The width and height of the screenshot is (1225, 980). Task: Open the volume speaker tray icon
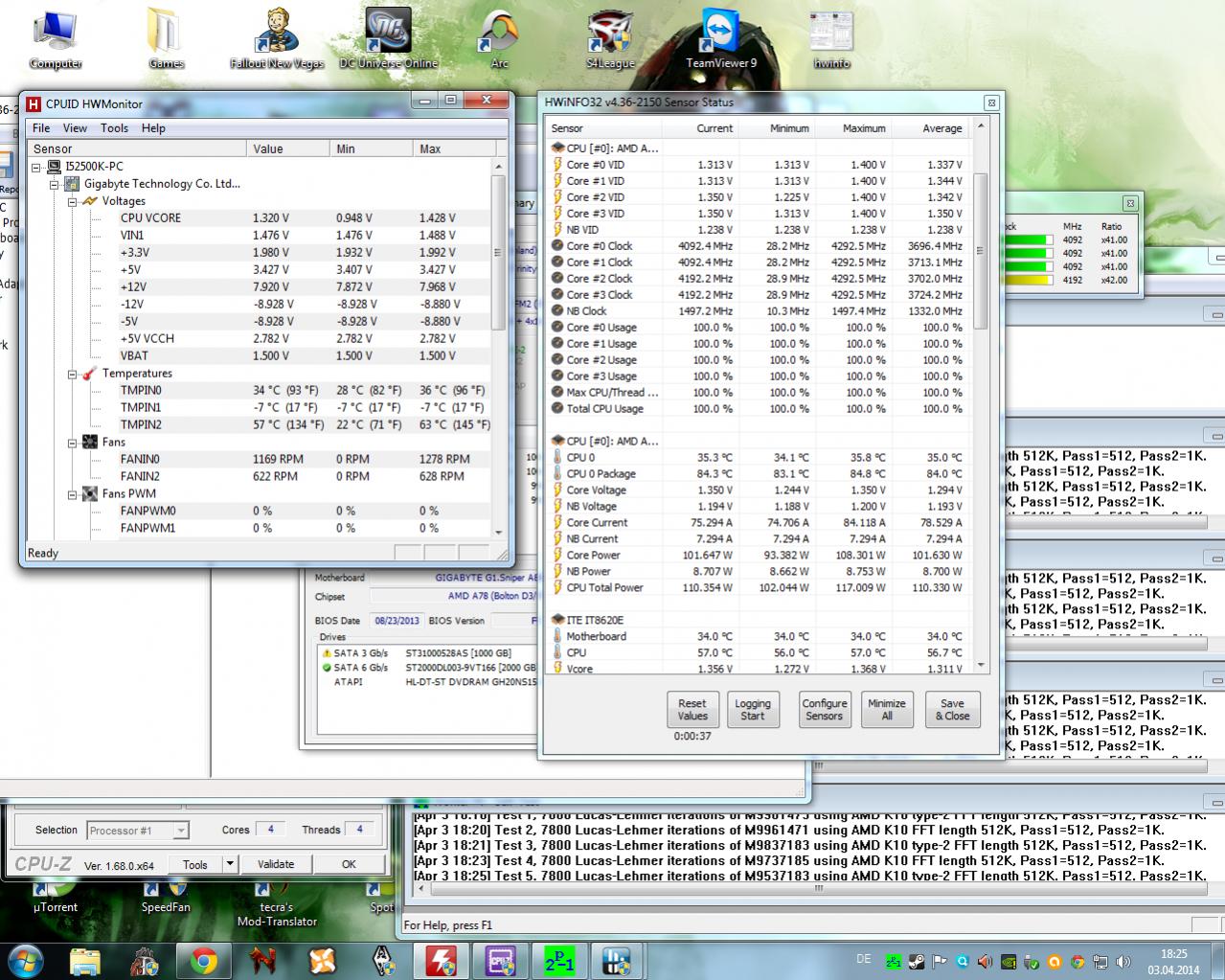point(1122,962)
